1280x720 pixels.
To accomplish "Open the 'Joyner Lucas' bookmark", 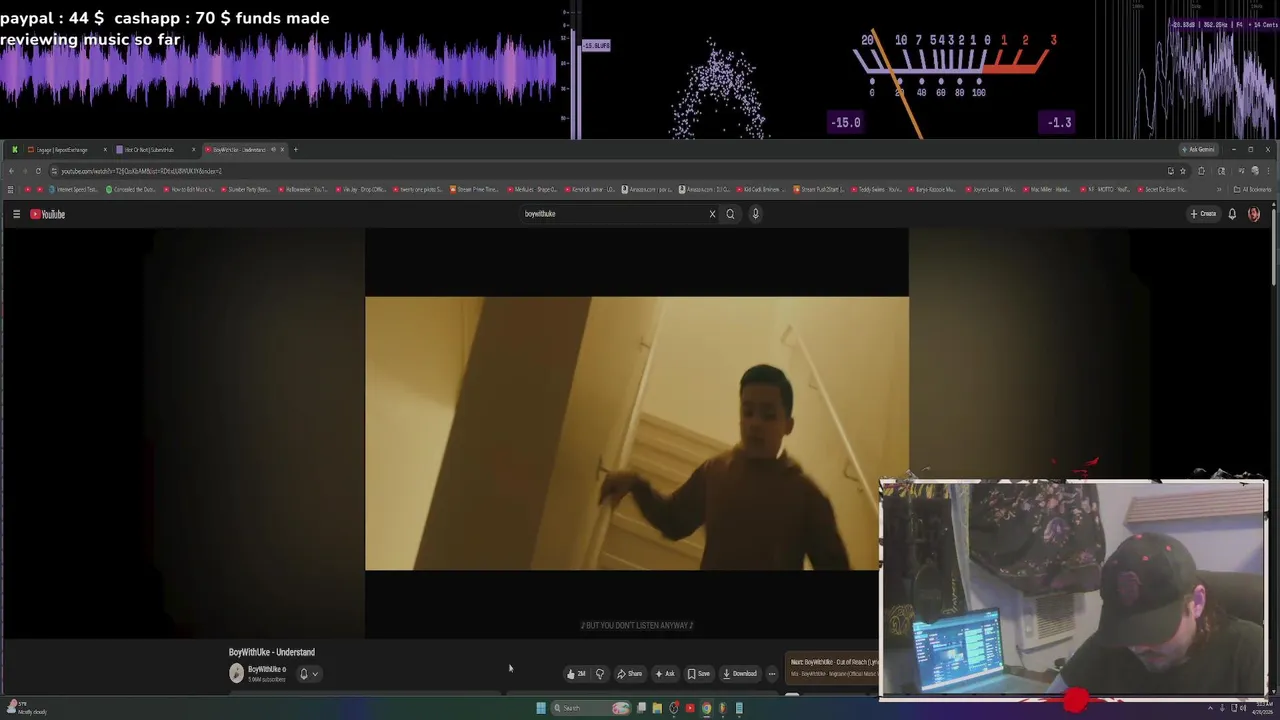I will (x=992, y=189).
